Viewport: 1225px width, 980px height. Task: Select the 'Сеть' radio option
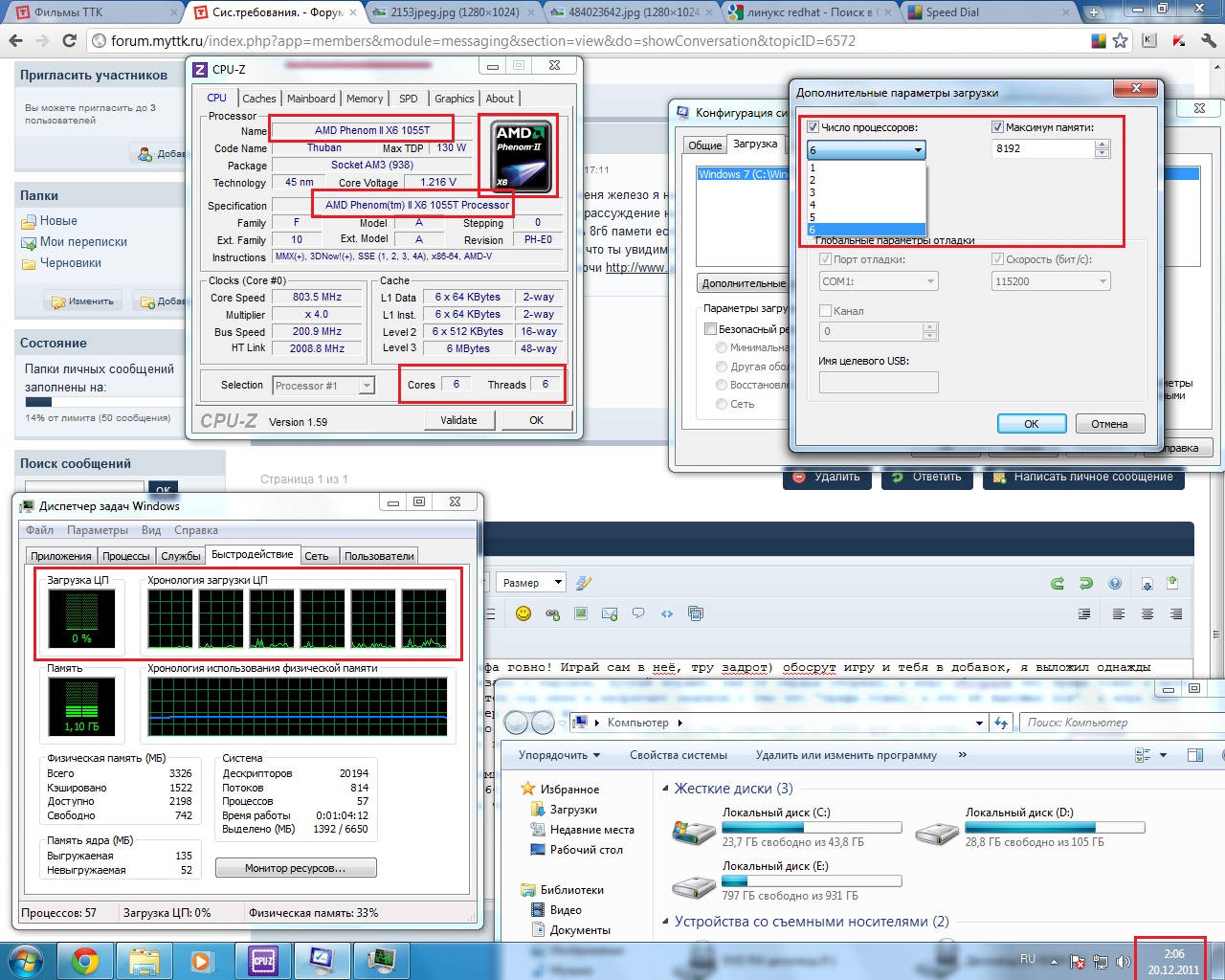tap(722, 404)
